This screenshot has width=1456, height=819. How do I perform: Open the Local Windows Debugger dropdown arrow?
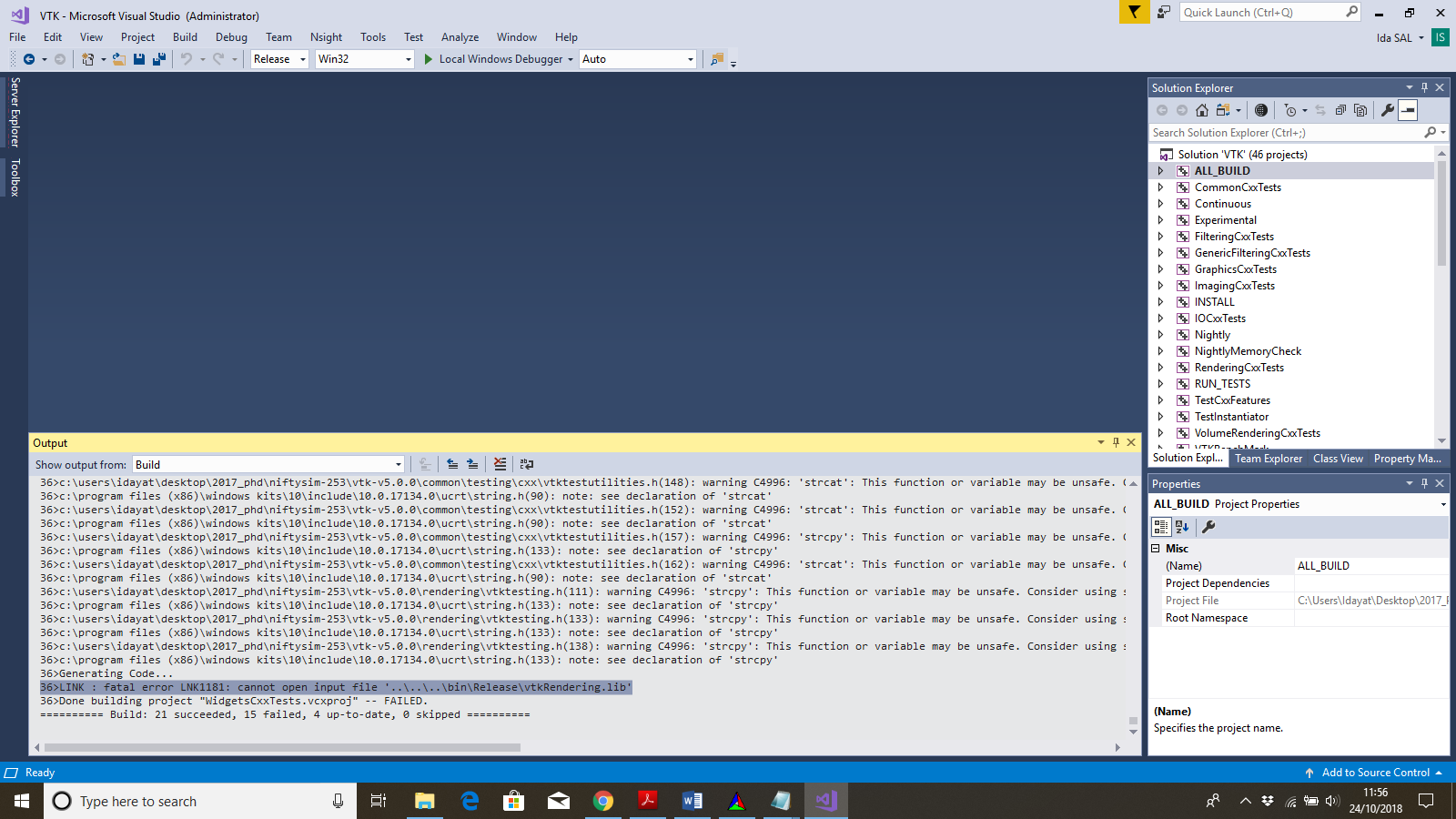(x=571, y=59)
